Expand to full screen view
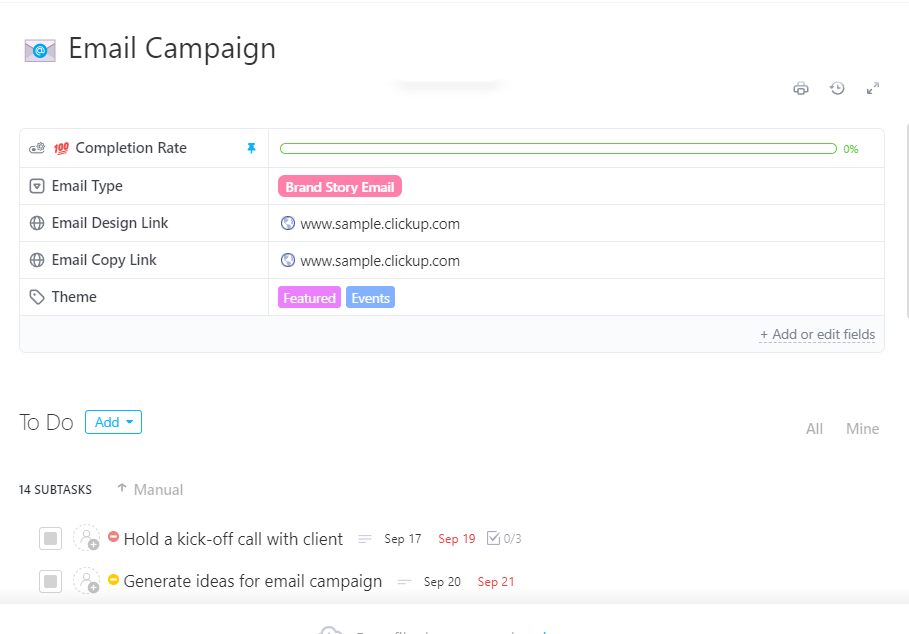Screen dimensions: 909x634 click(x=873, y=88)
